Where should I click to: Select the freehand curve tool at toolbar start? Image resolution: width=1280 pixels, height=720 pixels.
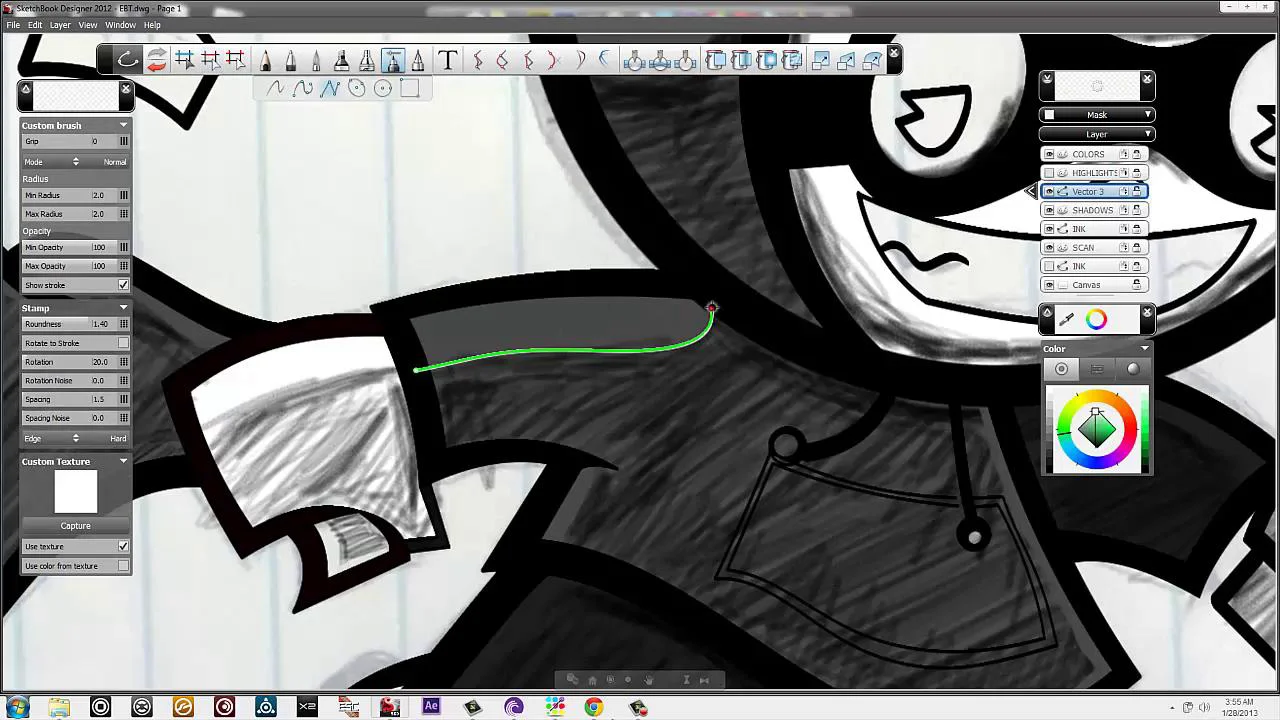pyautogui.click(x=128, y=61)
